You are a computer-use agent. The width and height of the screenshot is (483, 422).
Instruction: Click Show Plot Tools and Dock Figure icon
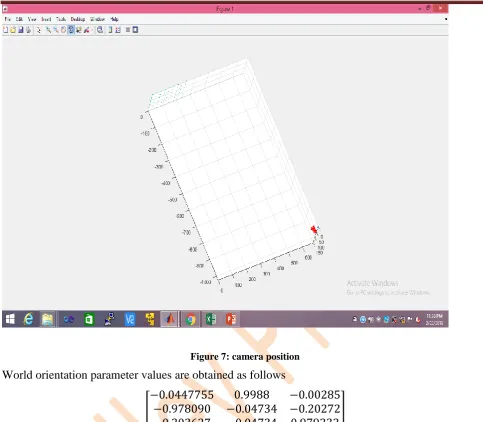coord(135,30)
